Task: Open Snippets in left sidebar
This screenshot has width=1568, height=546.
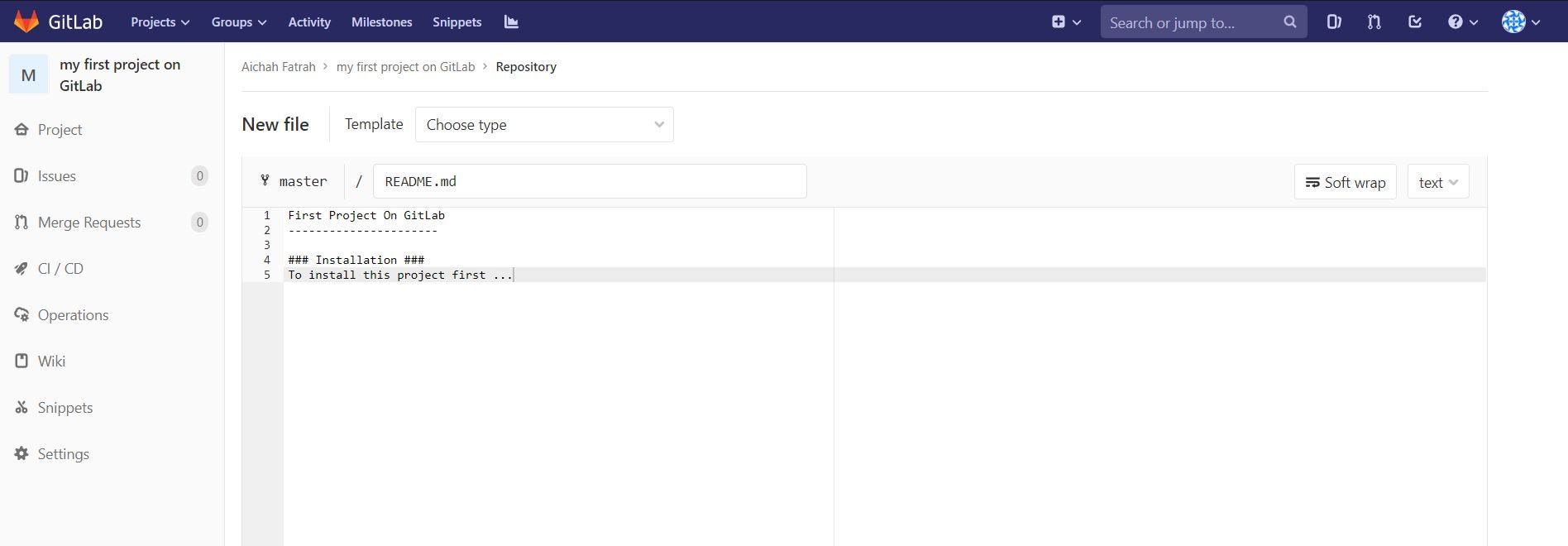Action: (x=65, y=408)
